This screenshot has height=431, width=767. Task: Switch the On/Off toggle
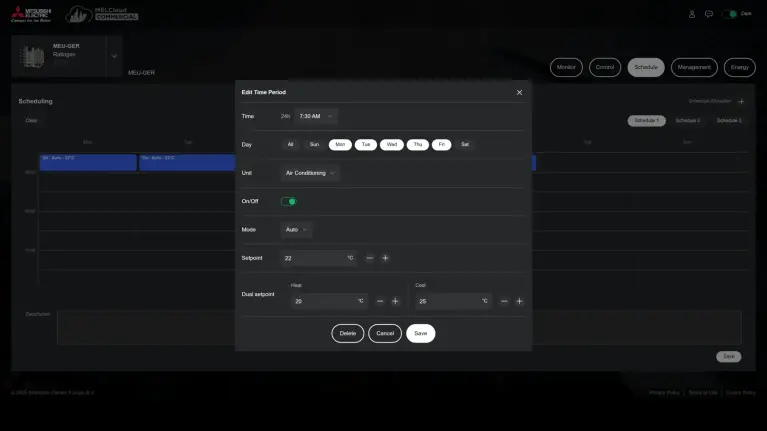[x=289, y=202]
